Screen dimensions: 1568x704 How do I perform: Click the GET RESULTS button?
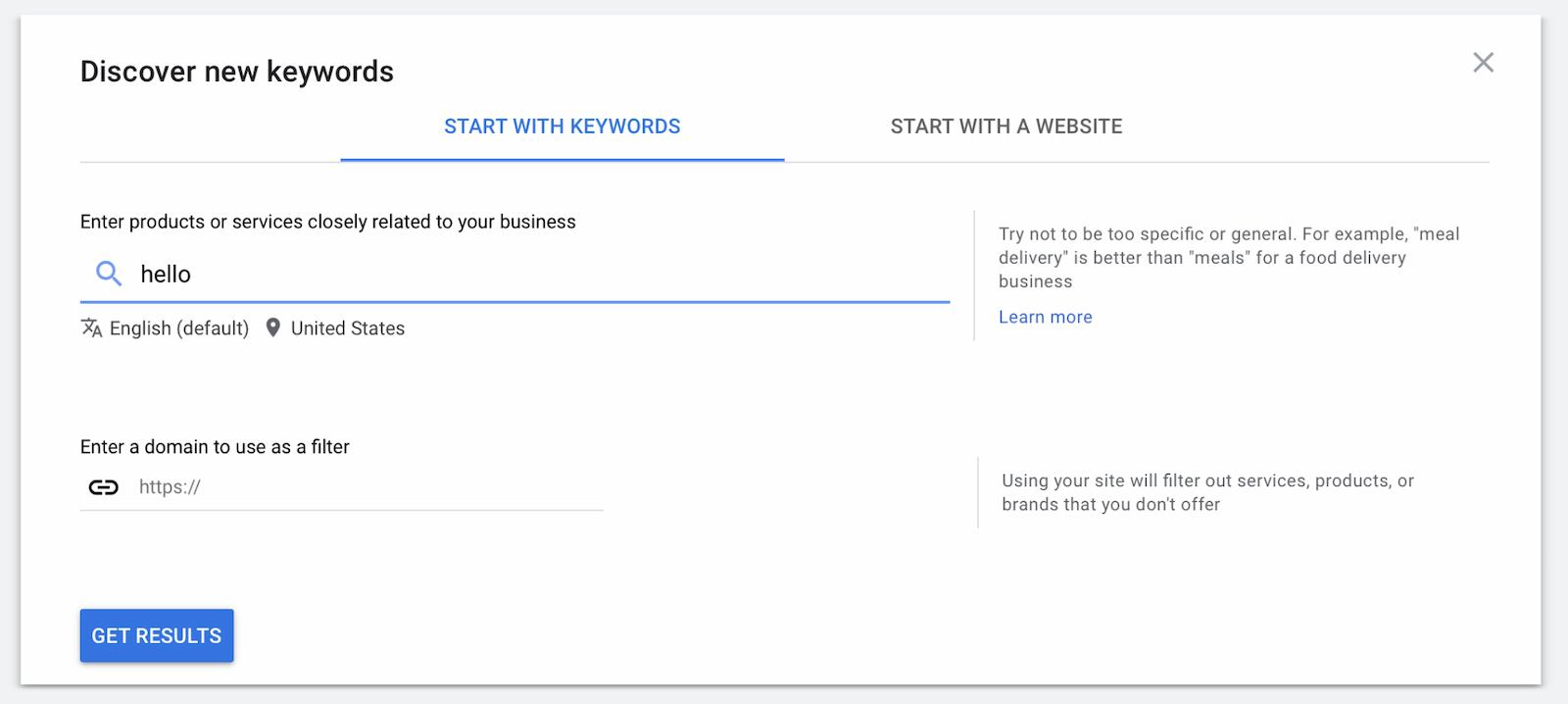156,635
